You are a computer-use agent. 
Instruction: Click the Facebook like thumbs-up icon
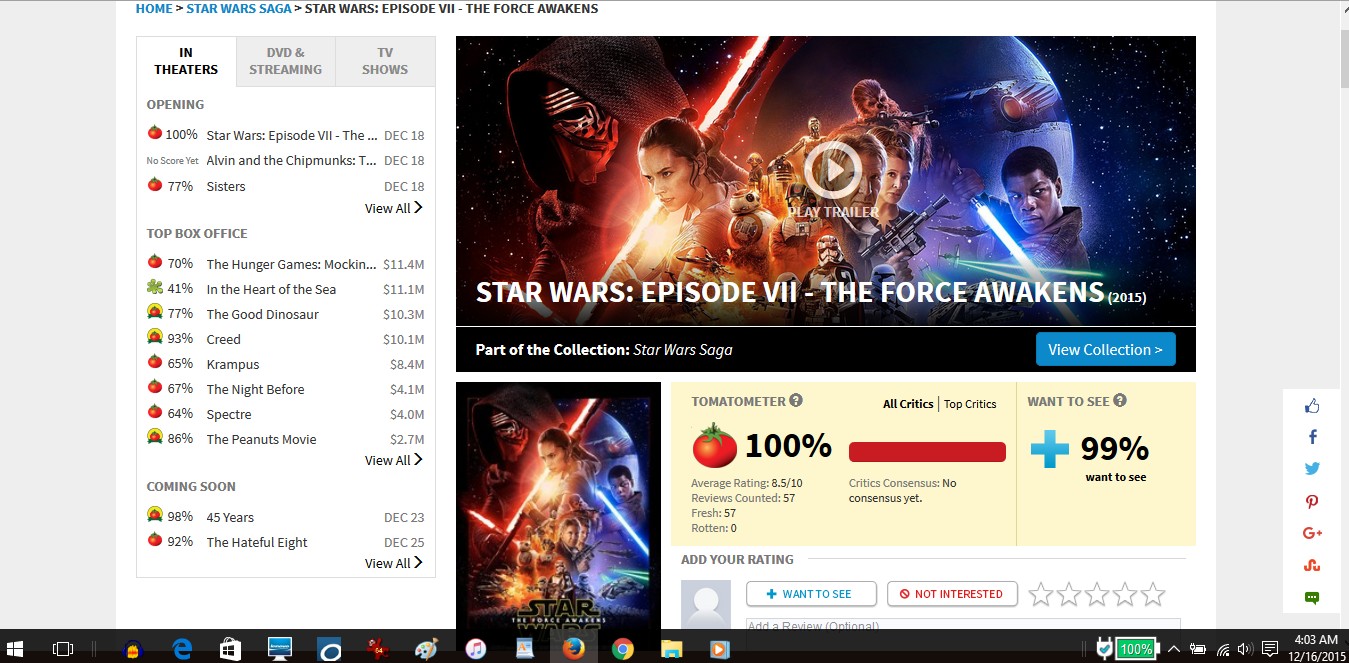click(x=1312, y=406)
